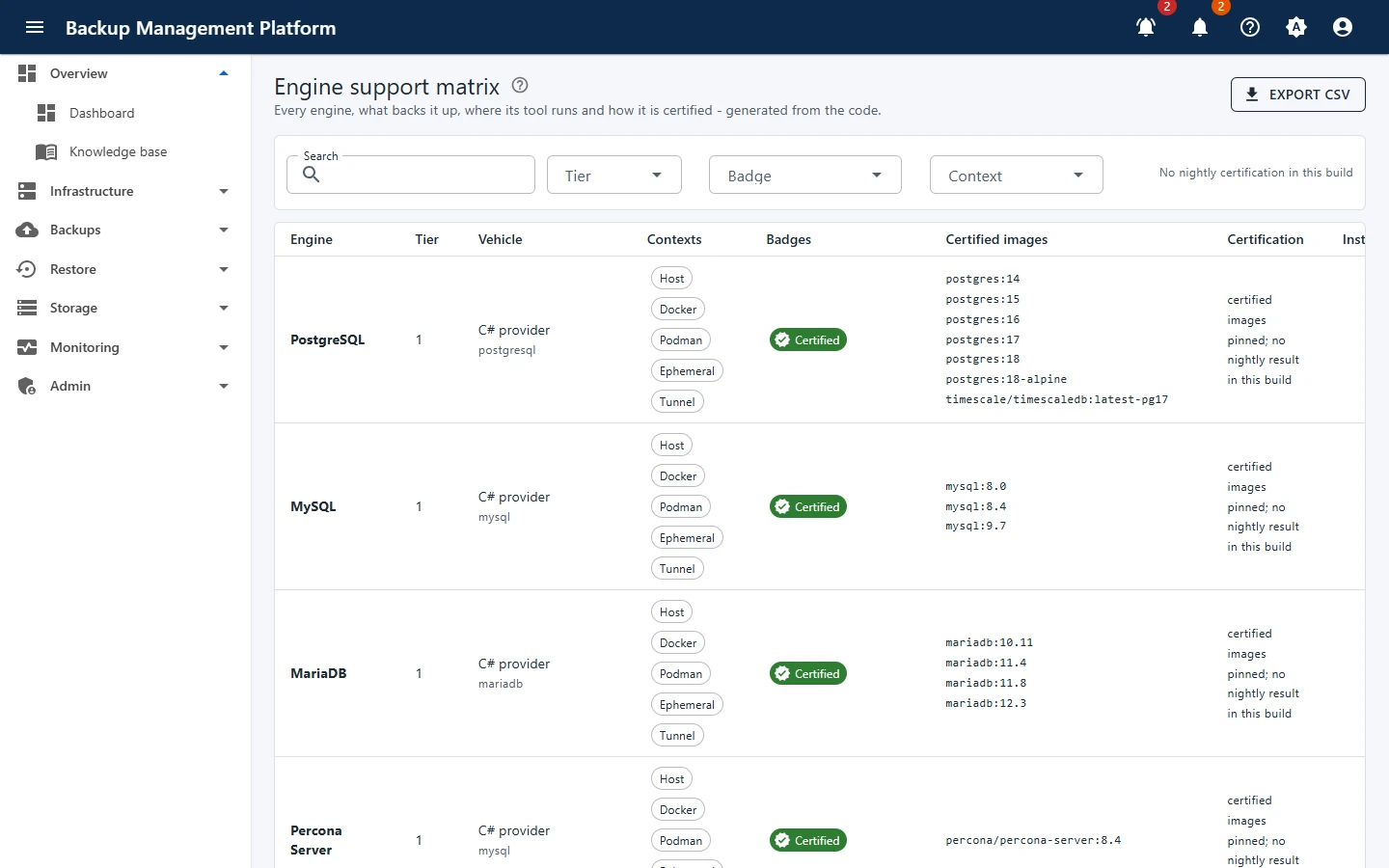The height and width of the screenshot is (868, 1389).
Task: Click mysql:9.7 image text
Action: (976, 526)
